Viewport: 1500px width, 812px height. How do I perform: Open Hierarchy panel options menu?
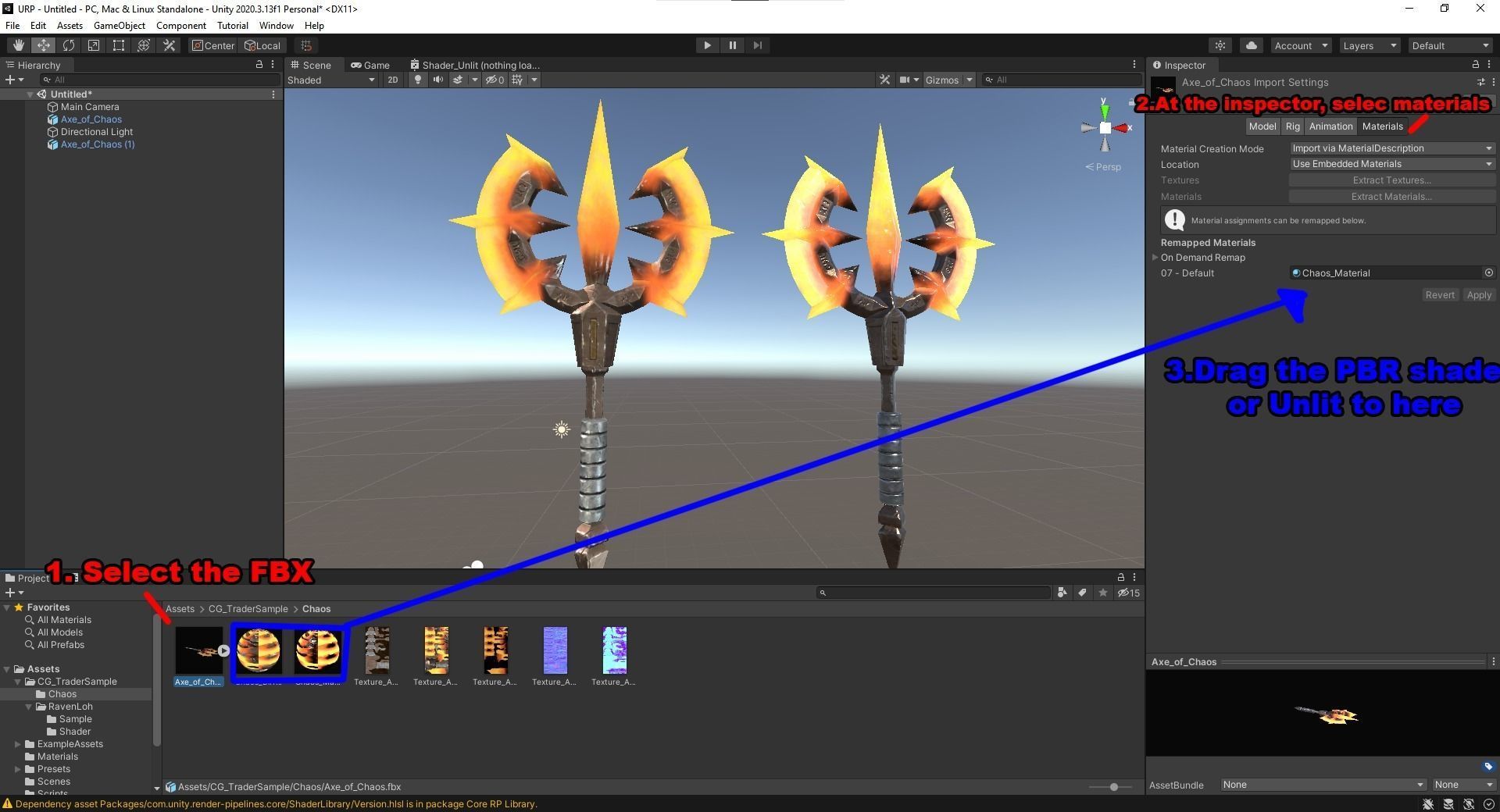pyautogui.click(x=273, y=65)
